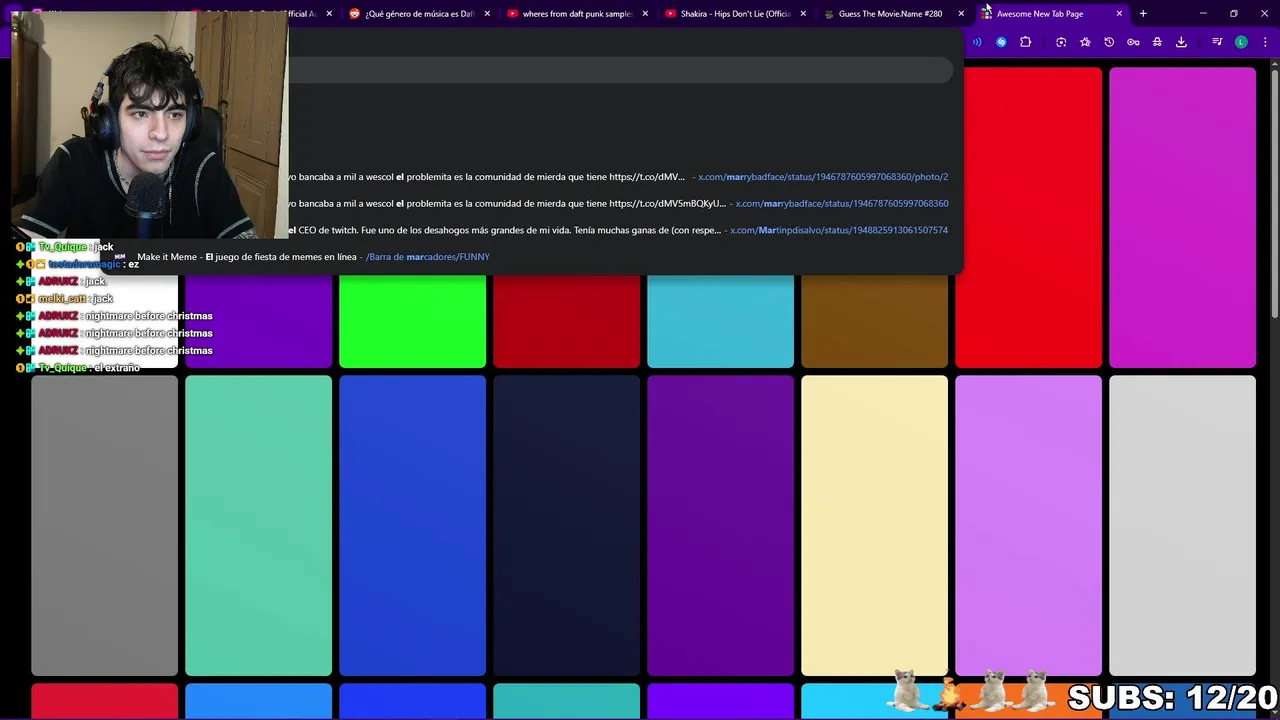Screen dimensions: 1280x720
Task: Click the purple tile in the bottom row
Action: coord(720,702)
